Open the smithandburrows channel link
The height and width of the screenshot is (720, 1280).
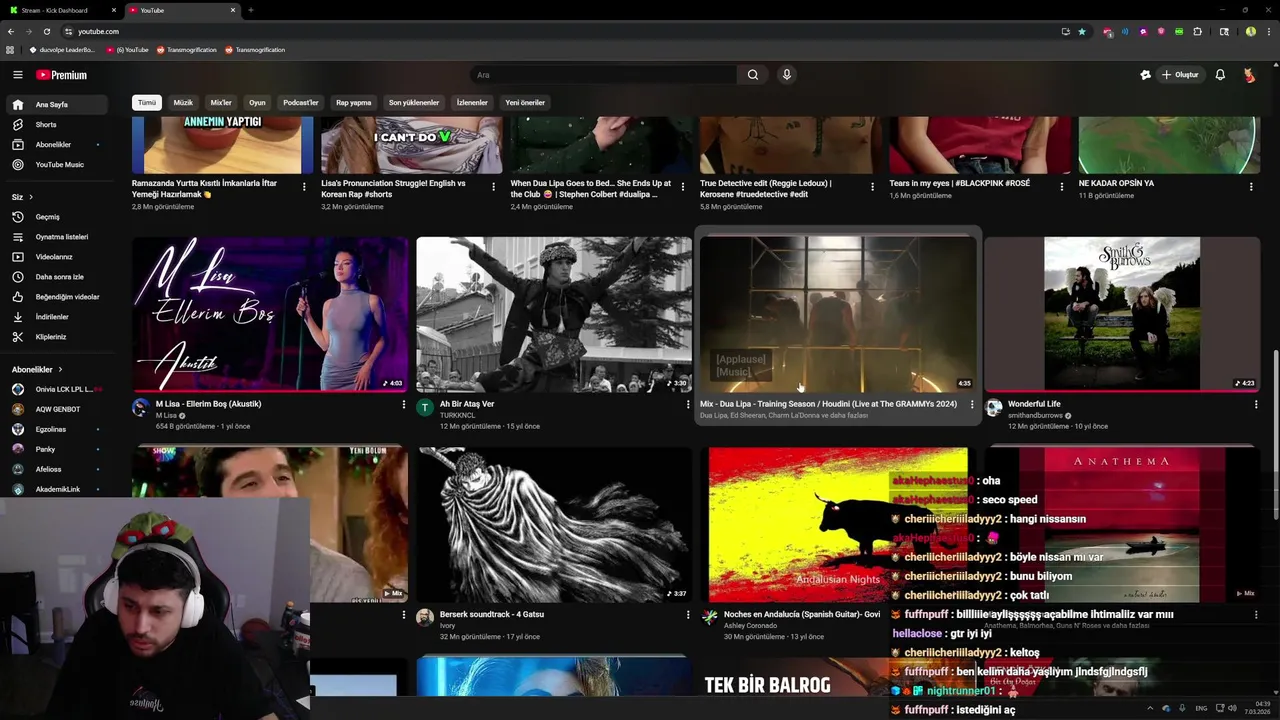1035,415
